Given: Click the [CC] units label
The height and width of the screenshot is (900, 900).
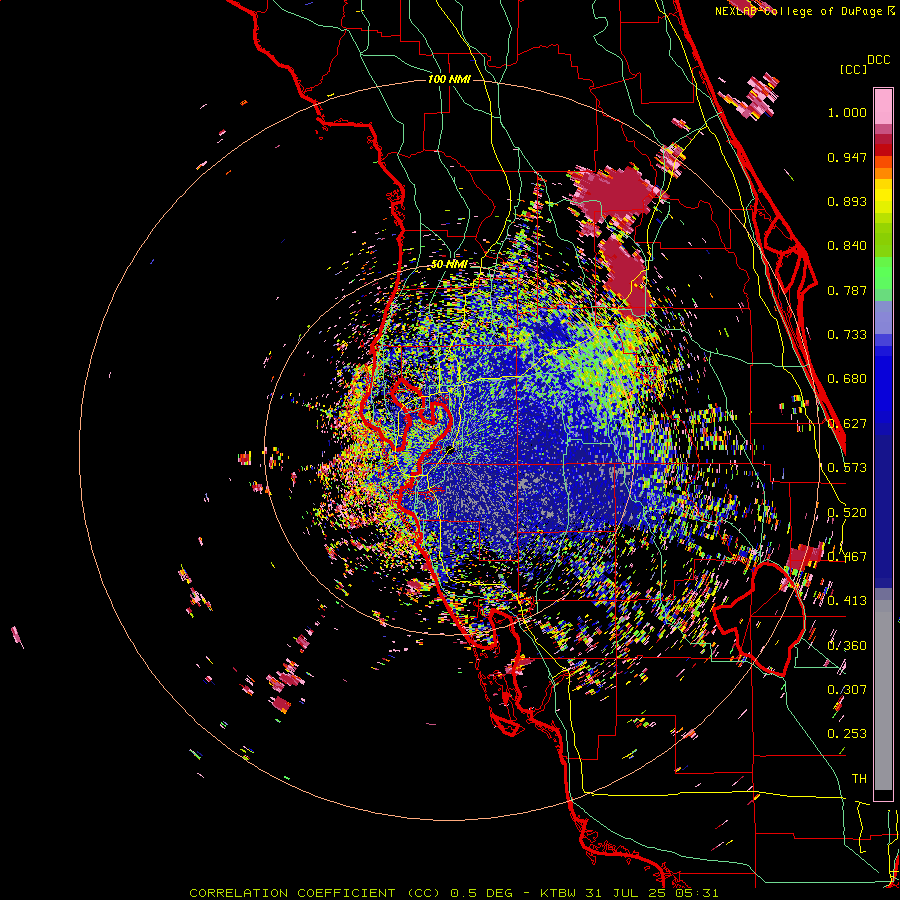Looking at the screenshot, I should [854, 69].
